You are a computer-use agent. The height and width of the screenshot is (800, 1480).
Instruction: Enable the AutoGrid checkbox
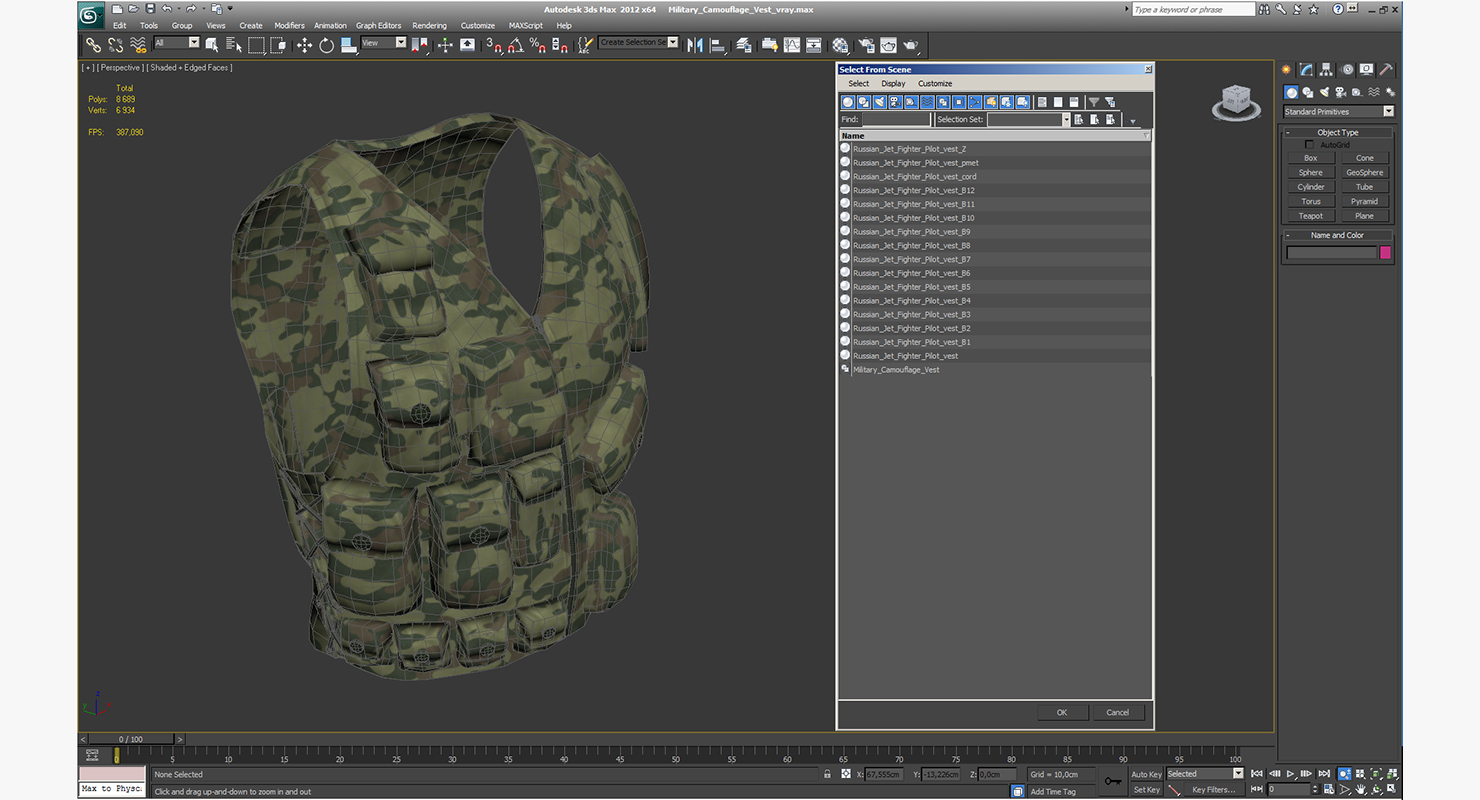[1310, 145]
